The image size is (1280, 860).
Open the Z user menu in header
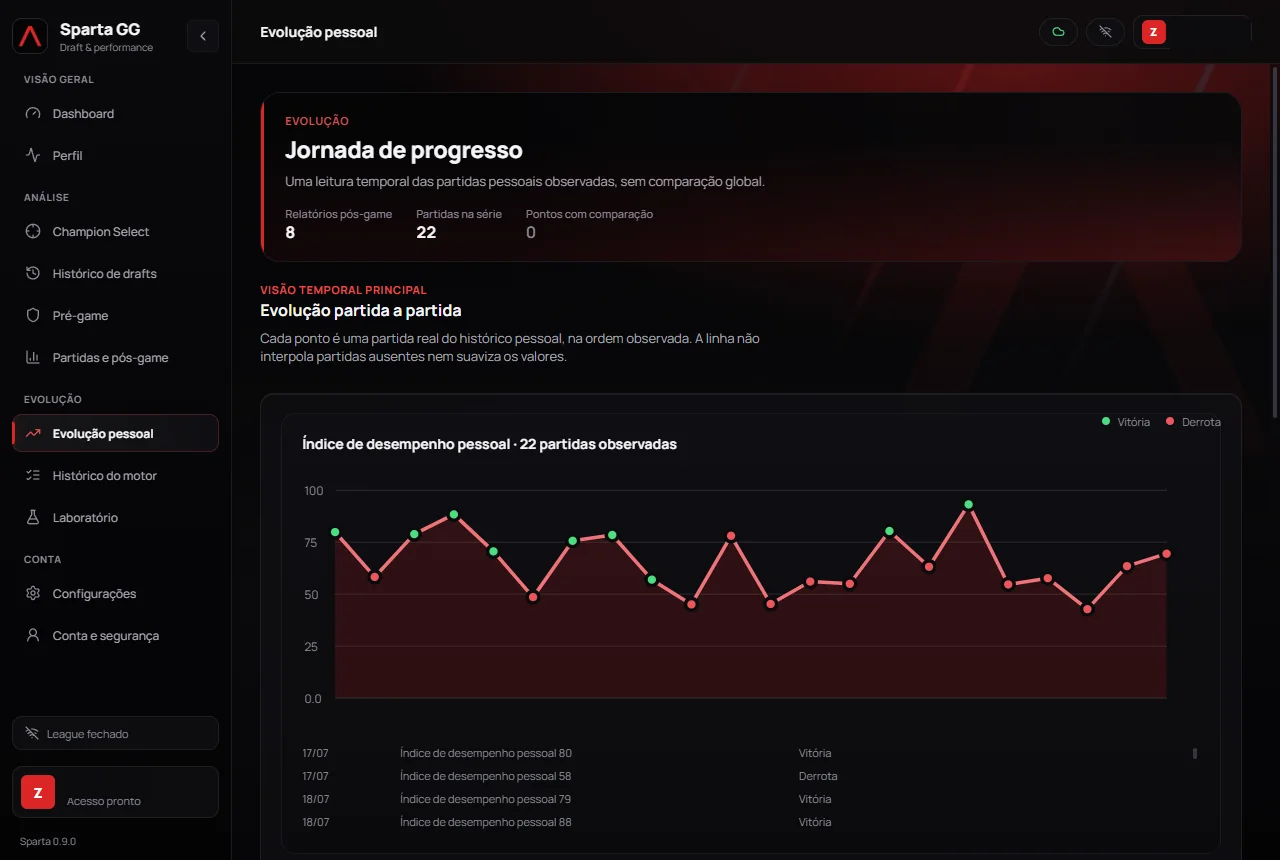coord(1192,32)
